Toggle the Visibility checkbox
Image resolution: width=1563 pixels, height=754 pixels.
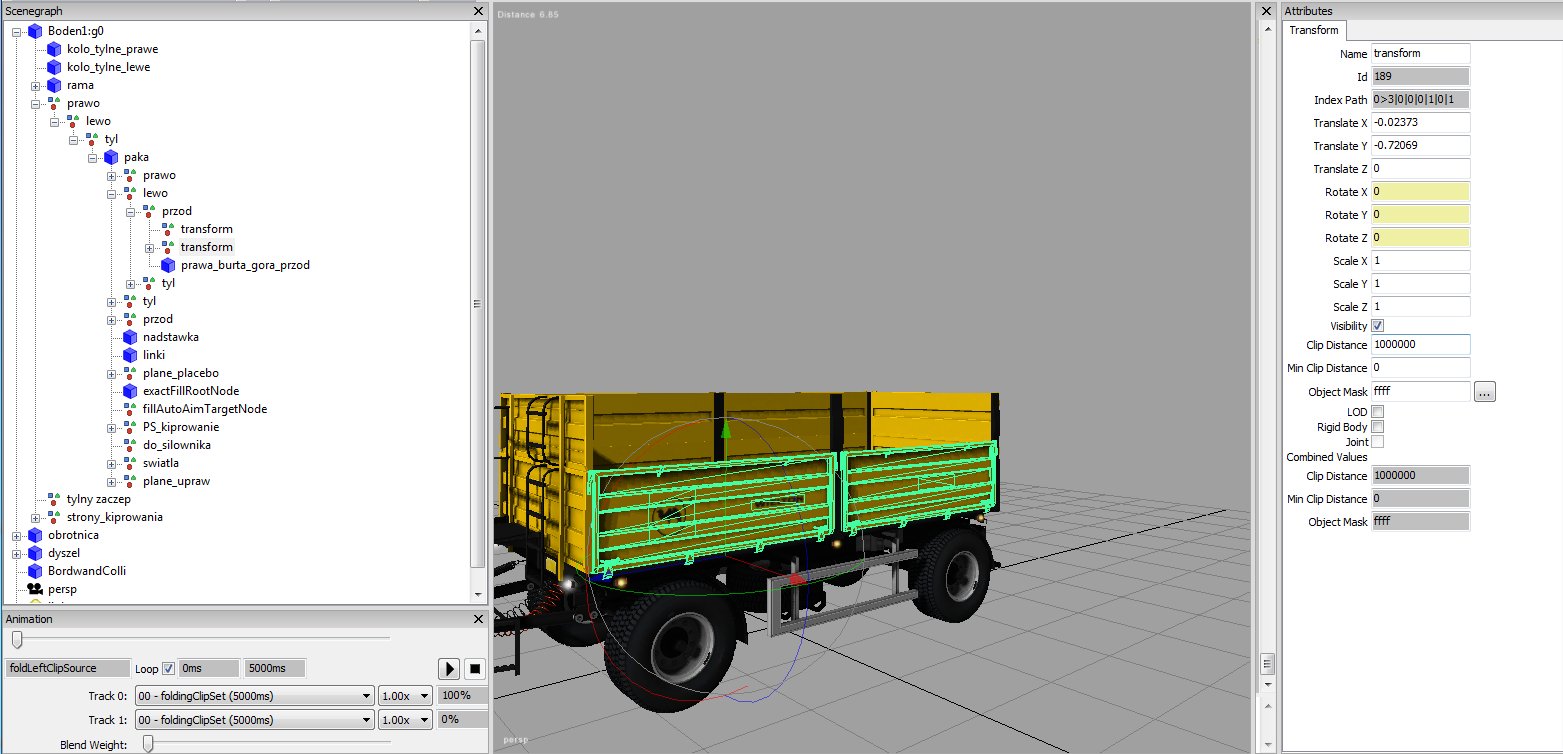click(x=1378, y=326)
